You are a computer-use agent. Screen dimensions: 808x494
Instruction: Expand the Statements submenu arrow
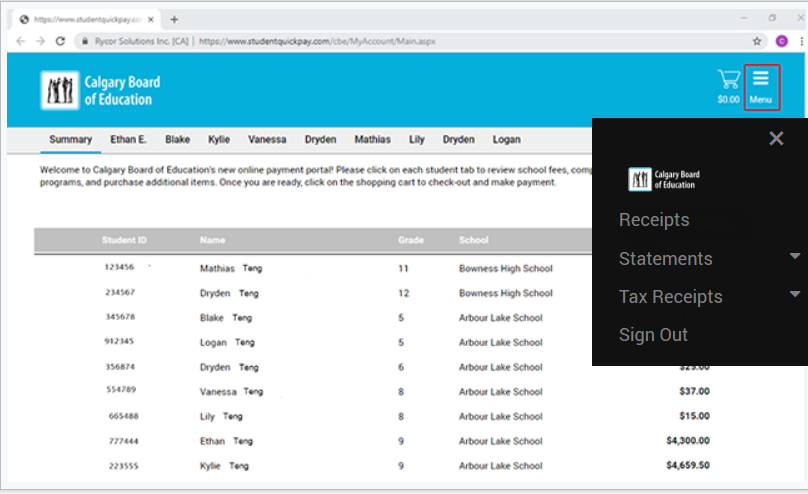(x=795, y=258)
